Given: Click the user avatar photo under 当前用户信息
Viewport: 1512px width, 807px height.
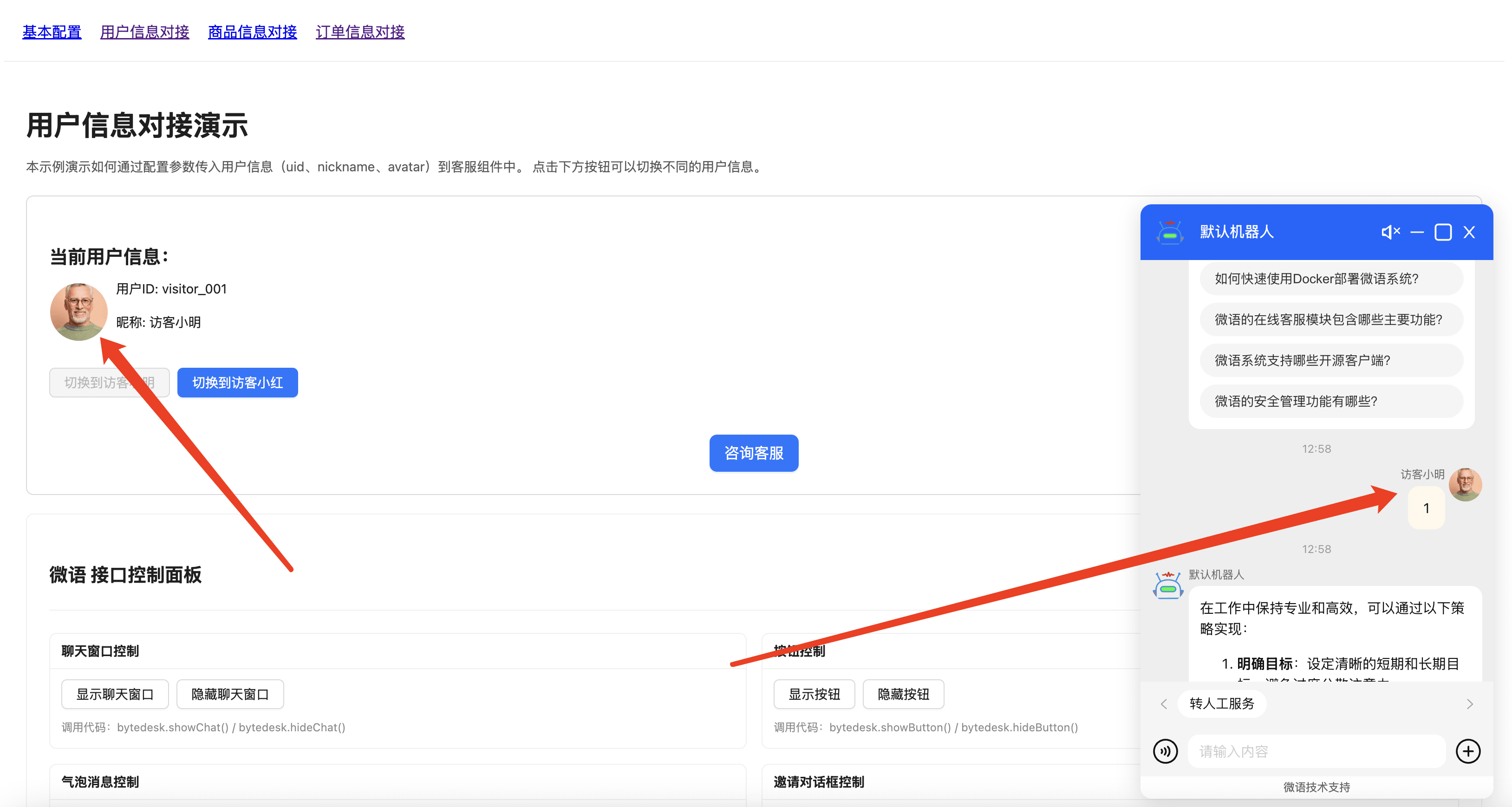Looking at the screenshot, I should 79,312.
